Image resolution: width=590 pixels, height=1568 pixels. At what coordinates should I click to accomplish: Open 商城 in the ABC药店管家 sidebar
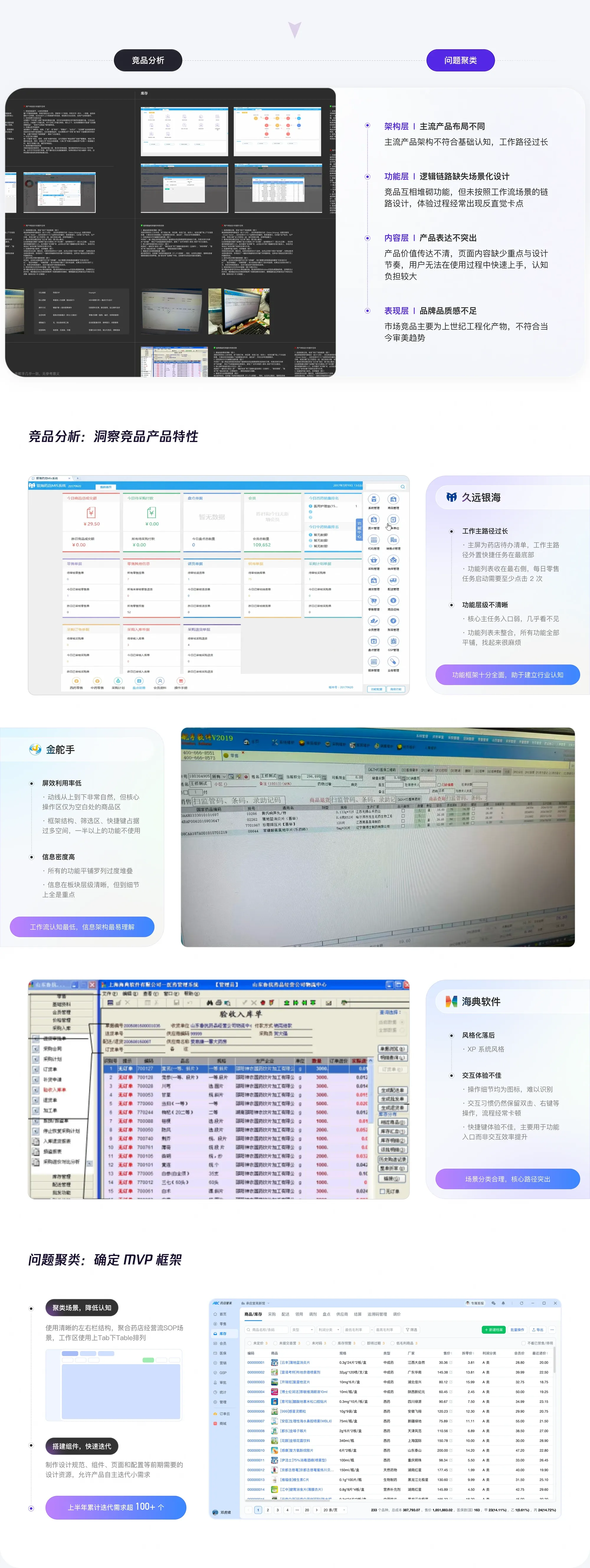219,1424
